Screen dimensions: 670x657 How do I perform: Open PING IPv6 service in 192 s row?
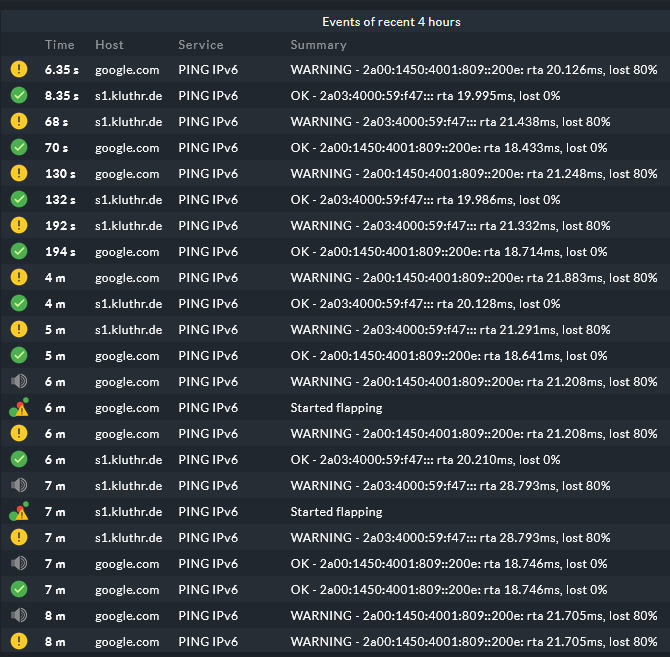[x=208, y=226]
